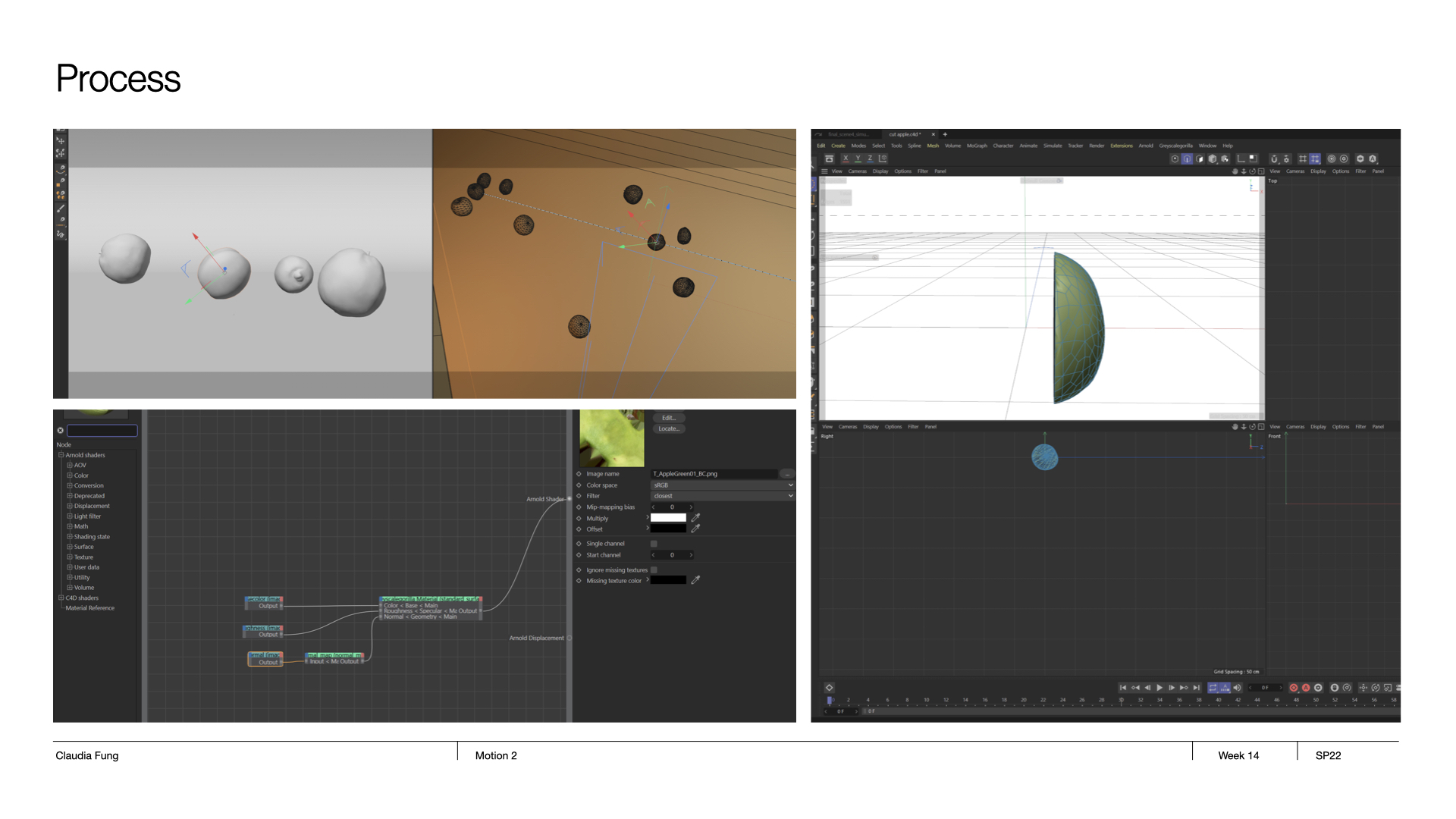Click the node search input field

point(102,431)
